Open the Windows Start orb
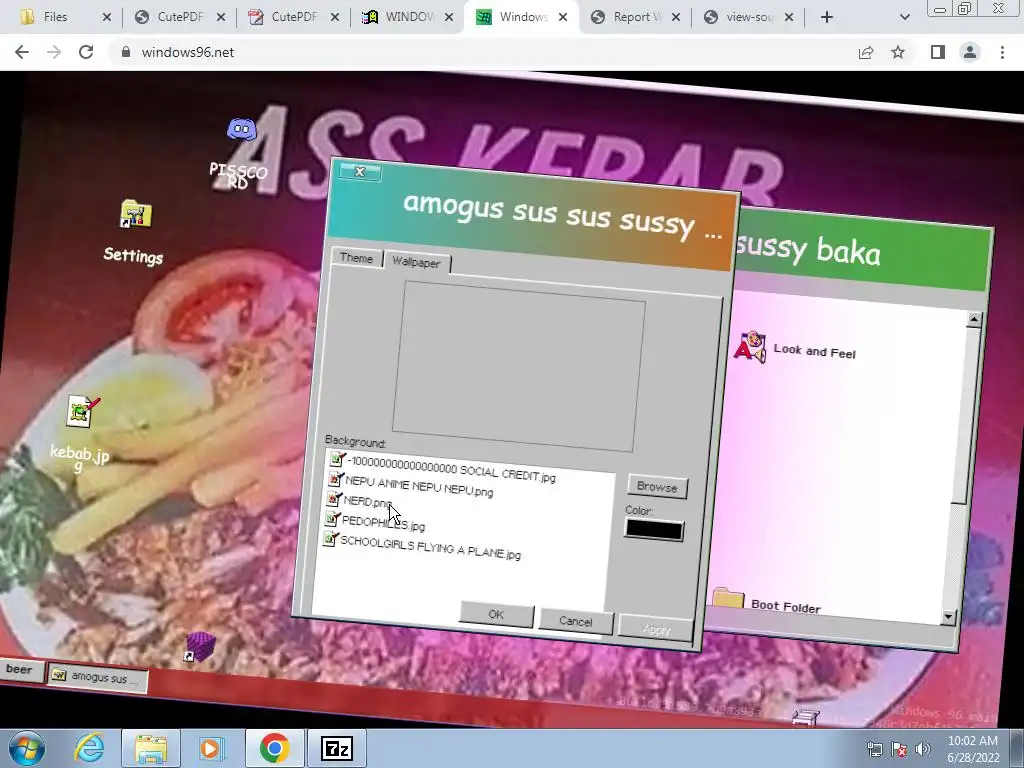The height and width of the screenshot is (768, 1024). pyautogui.click(x=27, y=748)
